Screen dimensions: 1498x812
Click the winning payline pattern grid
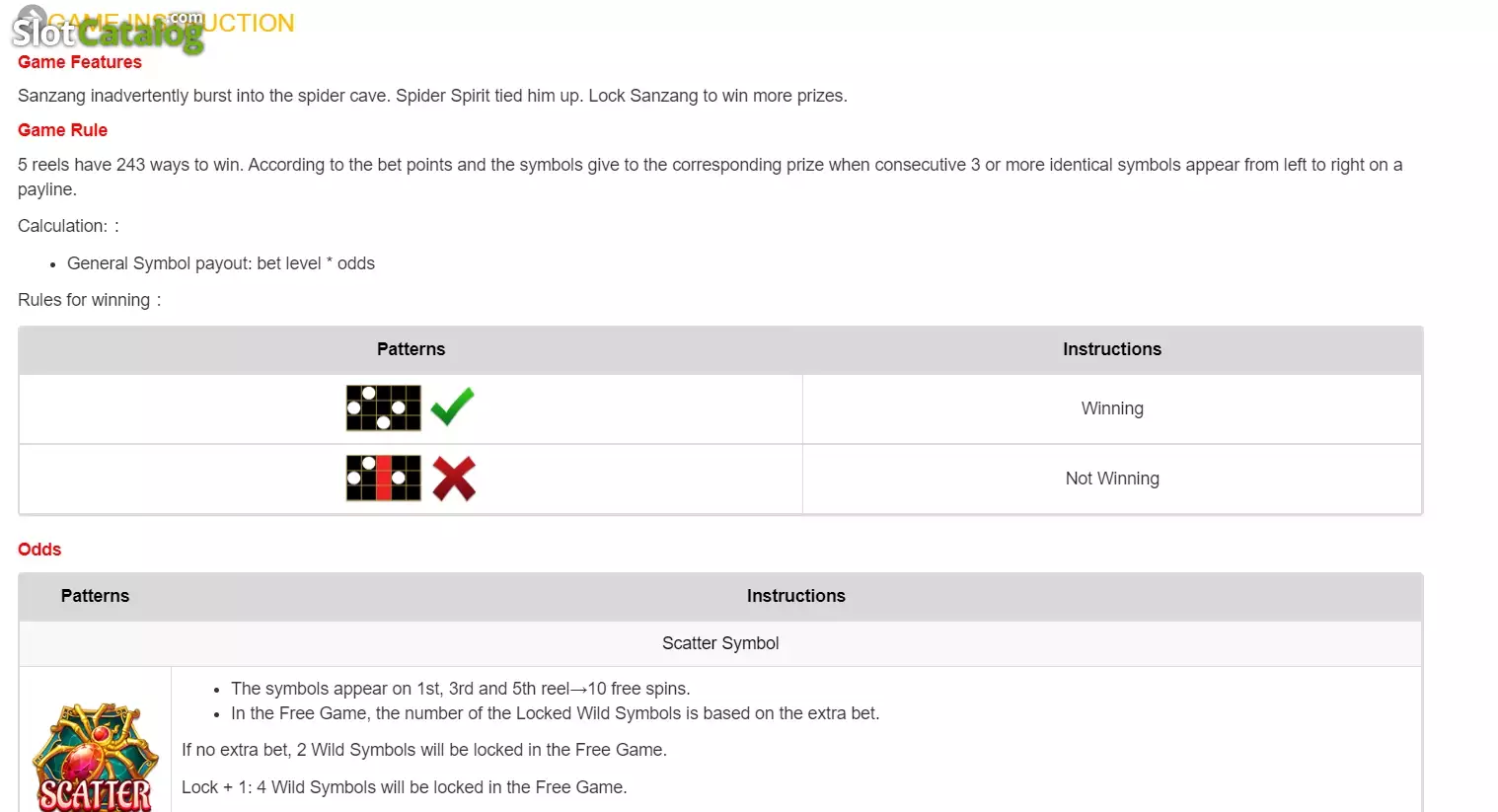pos(384,408)
